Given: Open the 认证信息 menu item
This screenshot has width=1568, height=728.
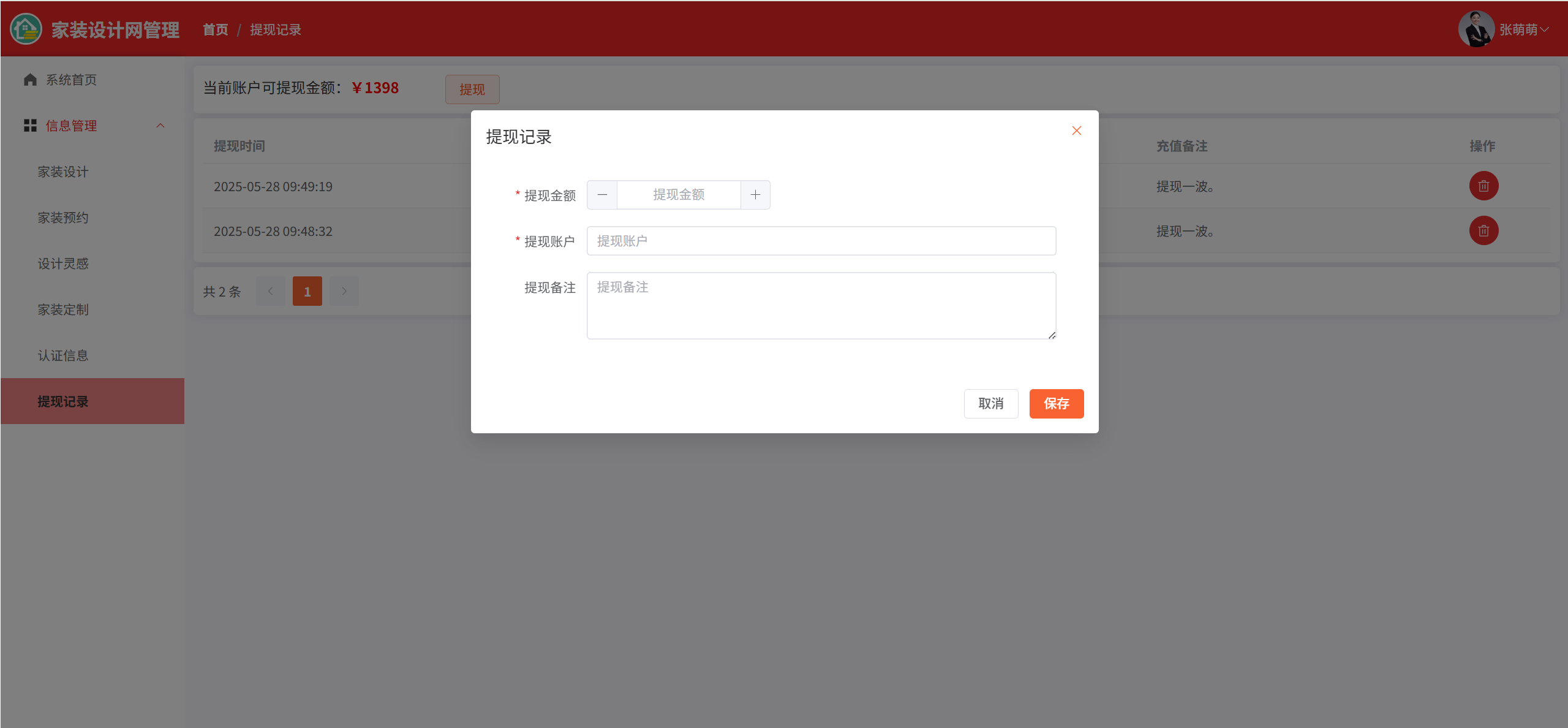Looking at the screenshot, I should (63, 355).
